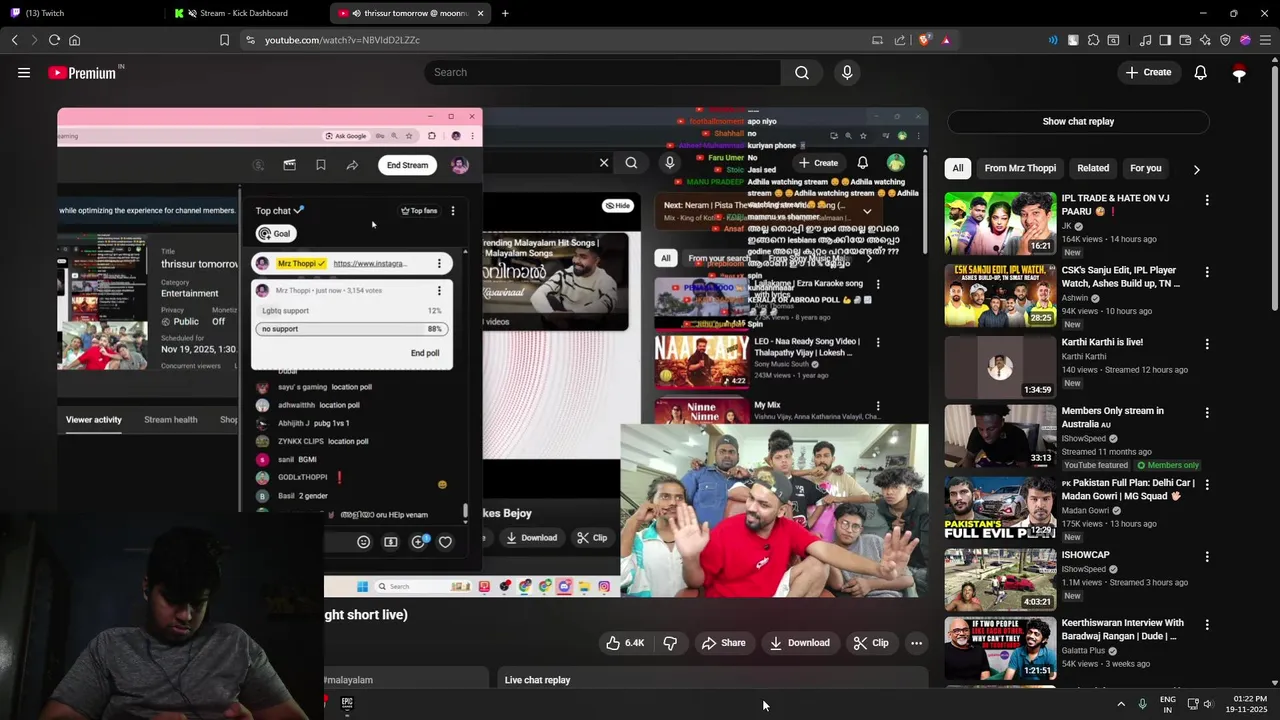The width and height of the screenshot is (1280, 720).
Task: Click the taskbar microphone tray icon
Action: [x=1142, y=704]
